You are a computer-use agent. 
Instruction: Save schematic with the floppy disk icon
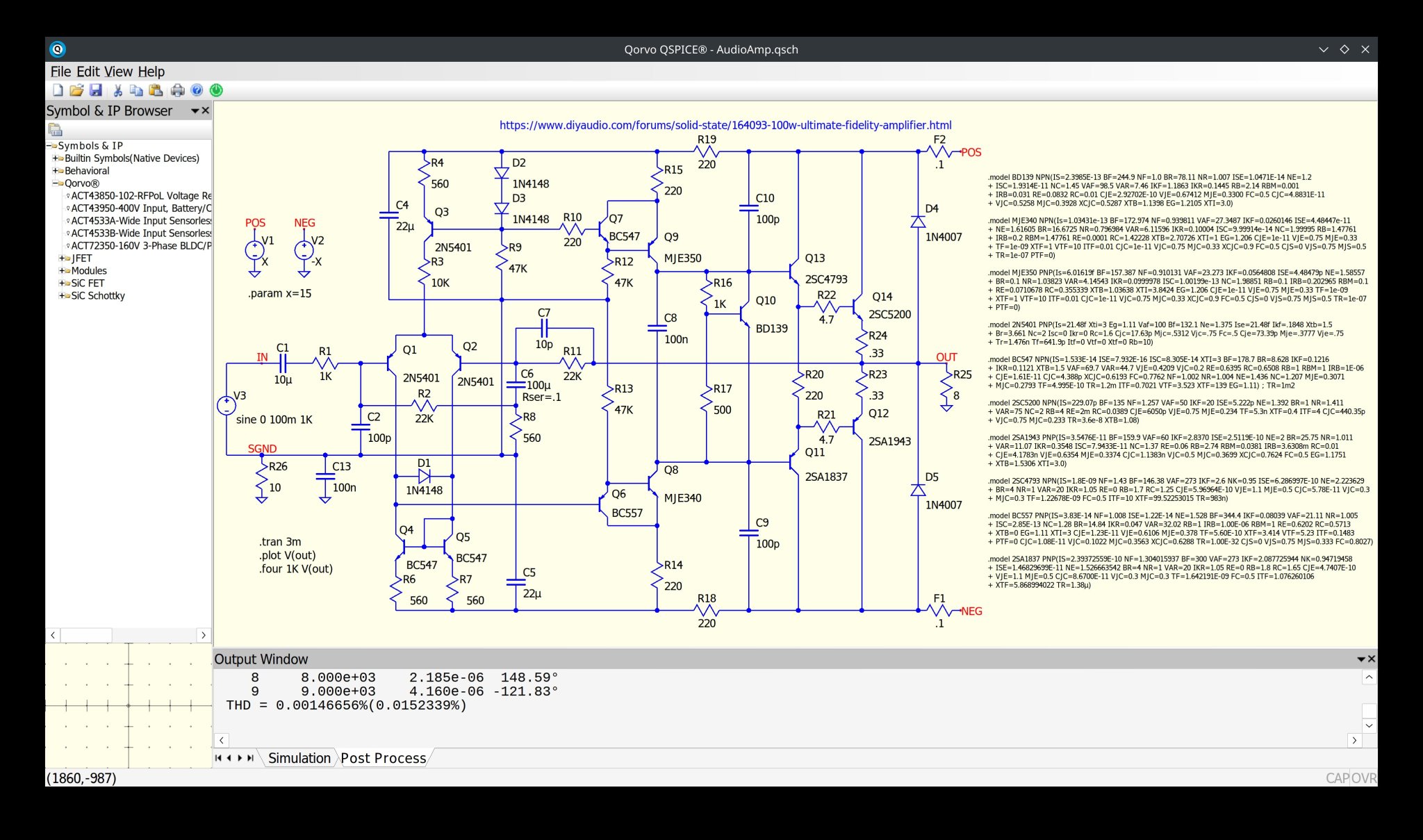(96, 90)
